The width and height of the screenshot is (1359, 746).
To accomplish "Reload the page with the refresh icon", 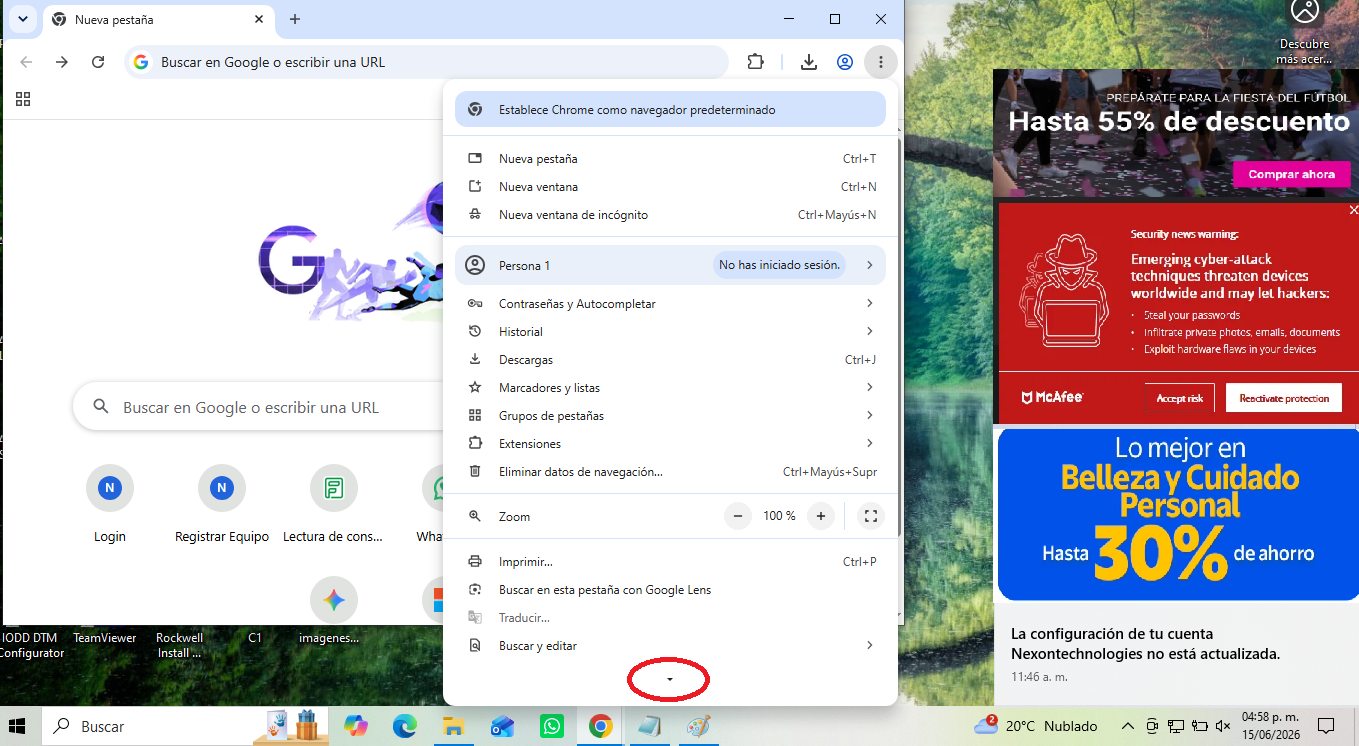I will coord(98,62).
